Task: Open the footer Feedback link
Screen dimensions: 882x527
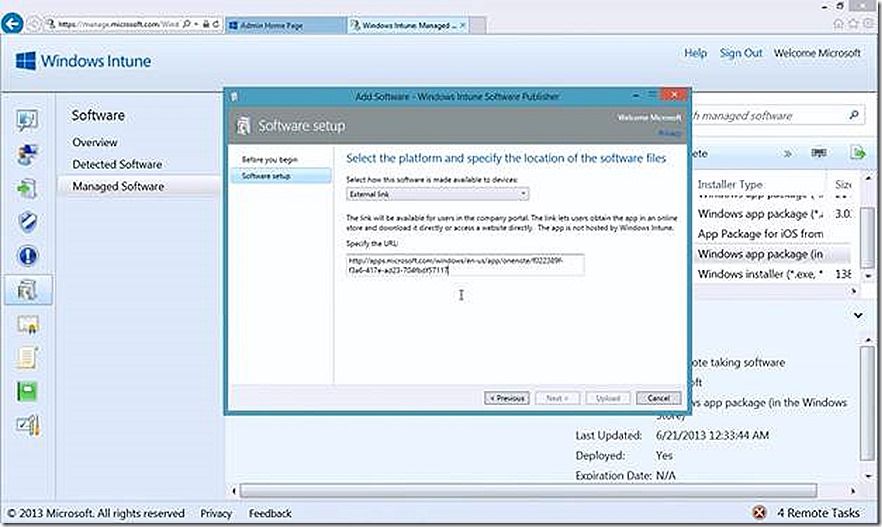Action: [270, 513]
